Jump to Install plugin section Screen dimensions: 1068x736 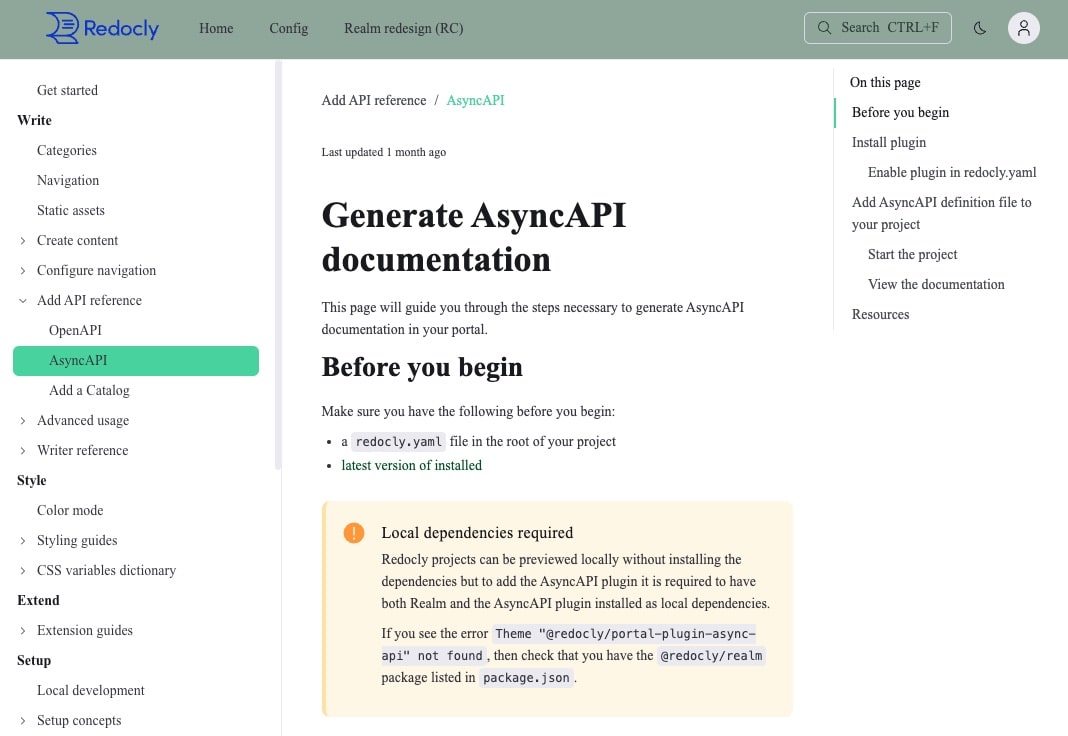pyautogui.click(x=889, y=142)
